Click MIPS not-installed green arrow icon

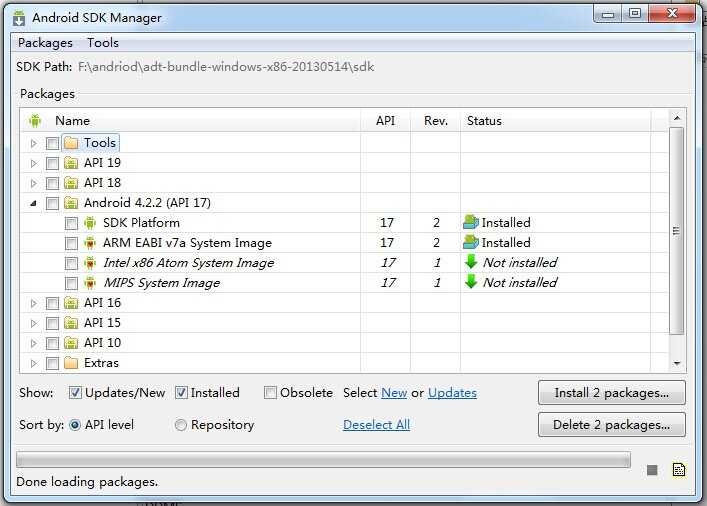point(471,281)
